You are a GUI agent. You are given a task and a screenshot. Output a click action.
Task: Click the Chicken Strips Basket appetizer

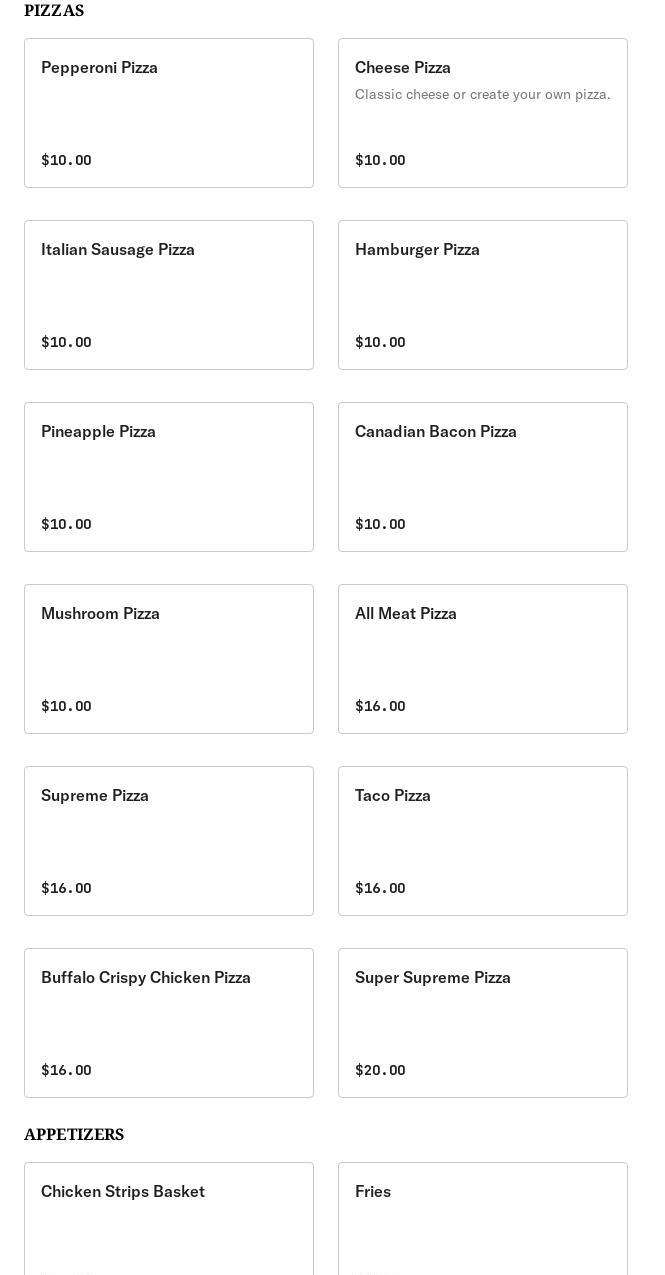pyautogui.click(x=168, y=1220)
